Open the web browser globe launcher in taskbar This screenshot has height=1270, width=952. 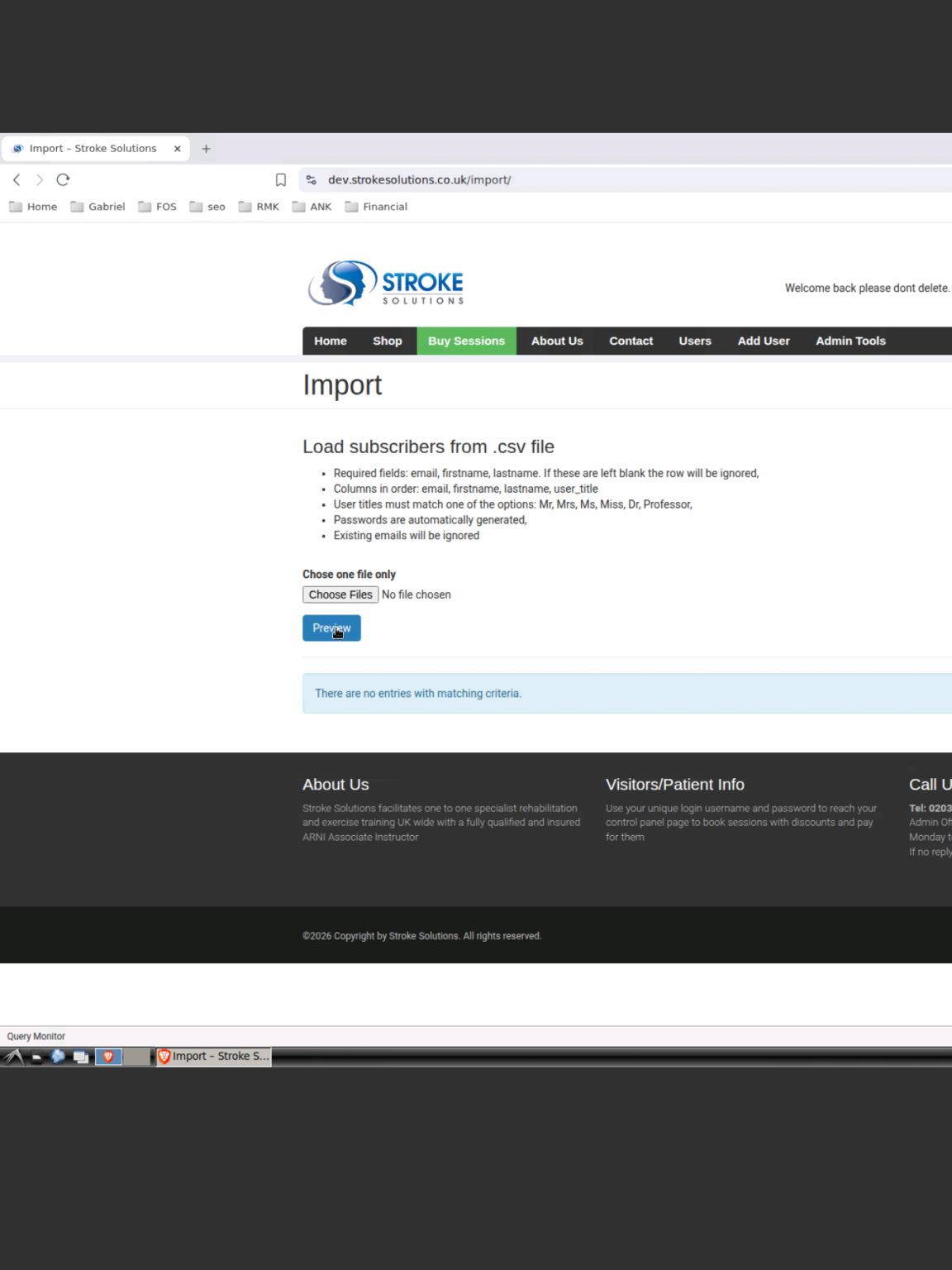pos(58,1056)
